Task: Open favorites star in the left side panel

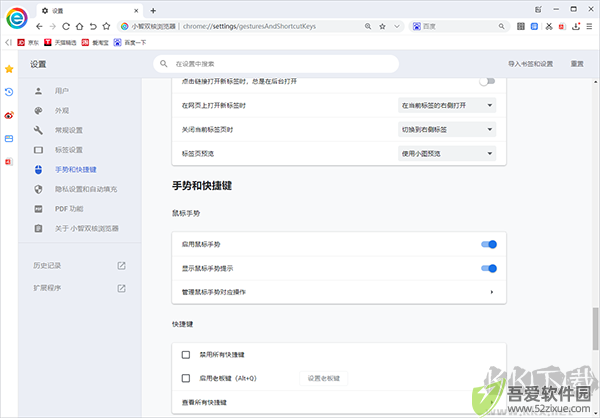Action: coord(9,69)
